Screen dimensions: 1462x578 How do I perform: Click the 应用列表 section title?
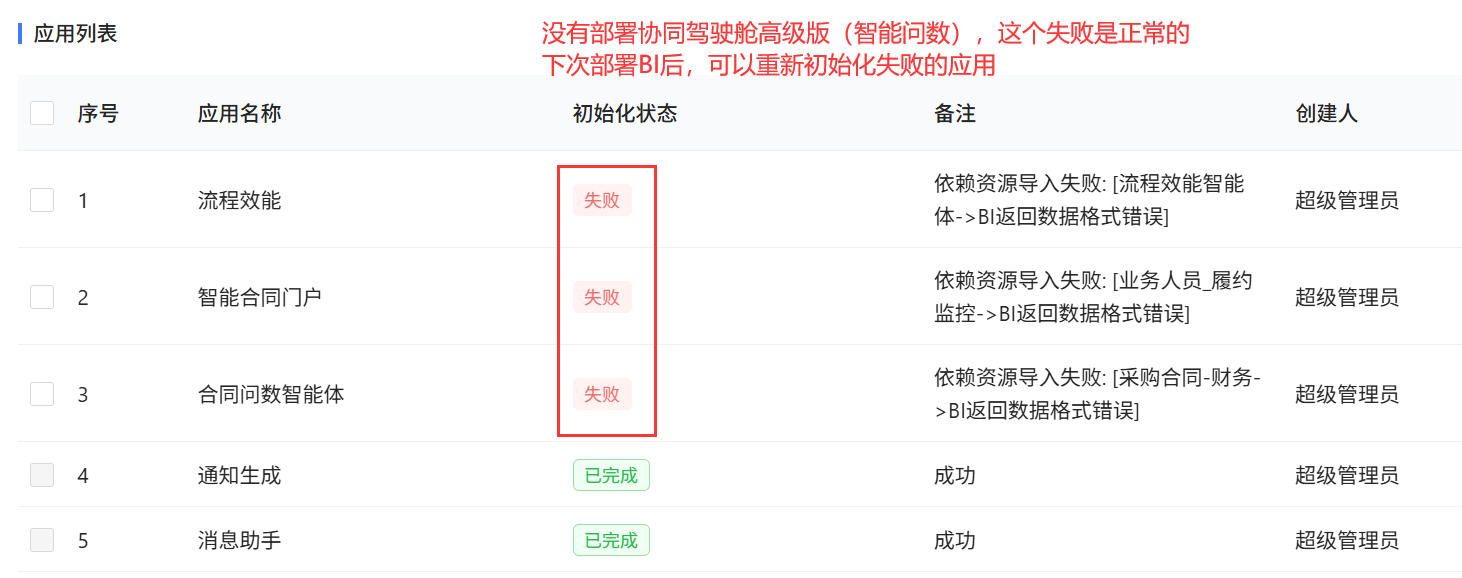point(75,33)
